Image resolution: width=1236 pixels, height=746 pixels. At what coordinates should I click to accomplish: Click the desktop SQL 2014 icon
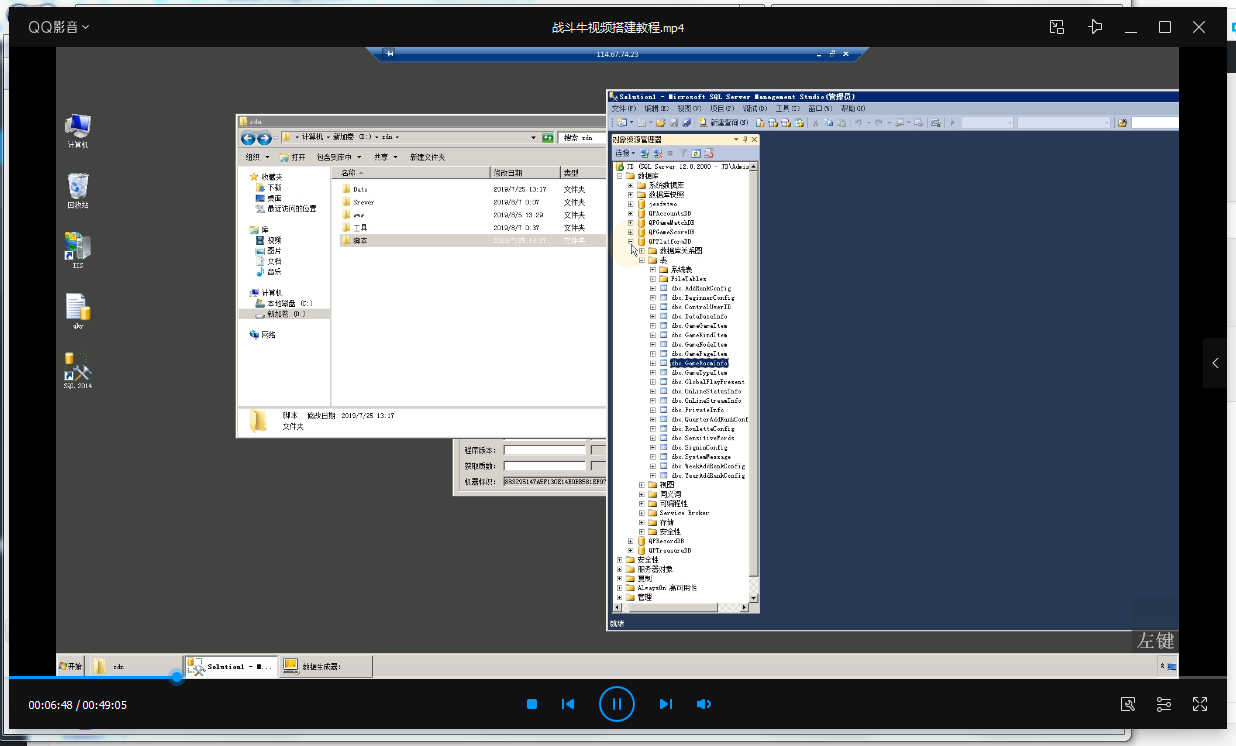pyautogui.click(x=78, y=370)
